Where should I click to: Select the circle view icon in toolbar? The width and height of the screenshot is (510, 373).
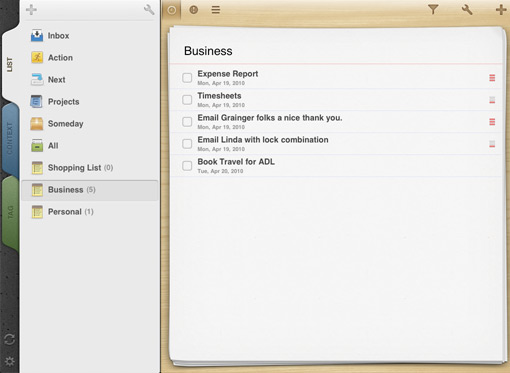click(x=172, y=10)
